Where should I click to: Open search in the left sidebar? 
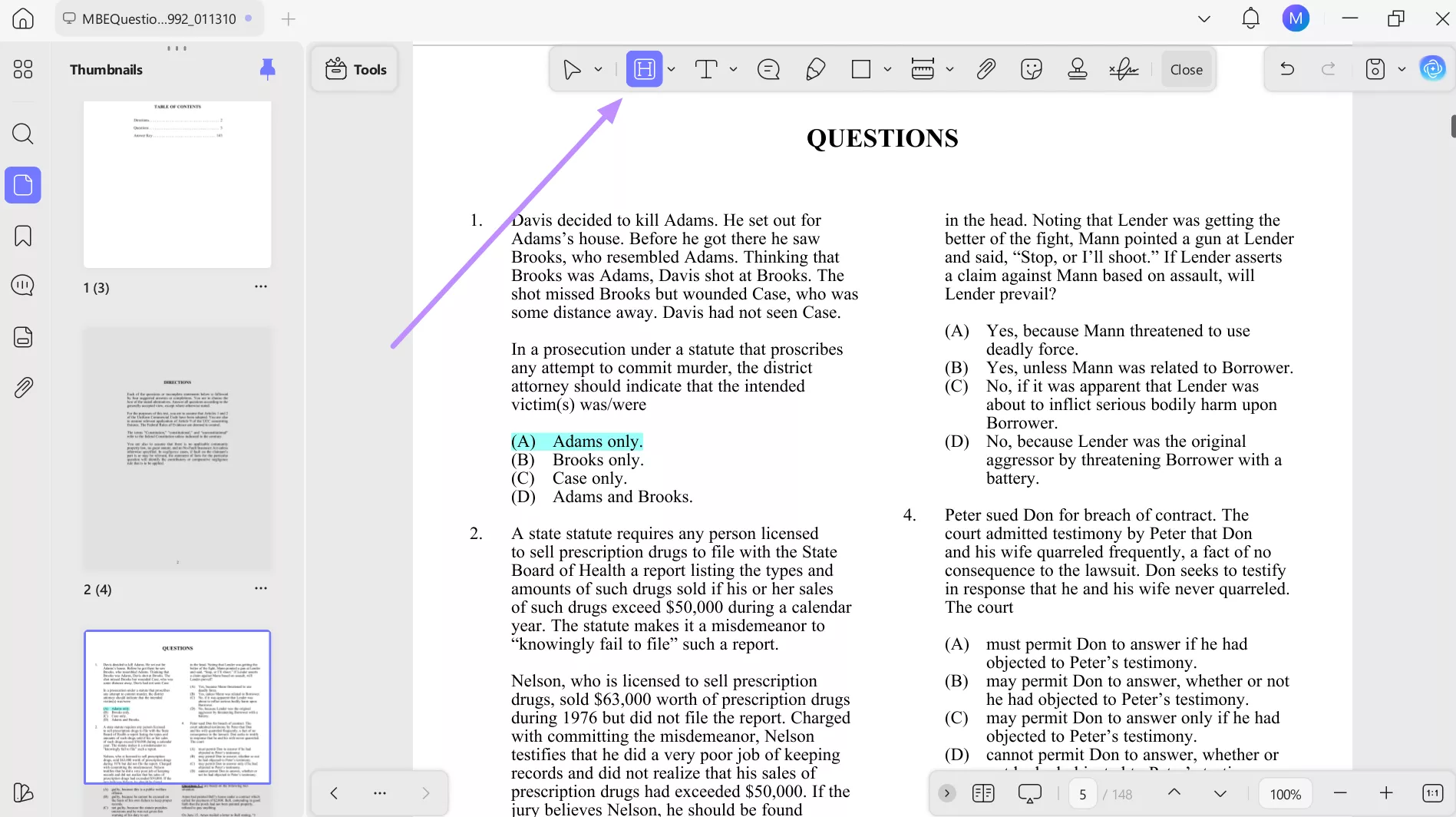(x=22, y=134)
